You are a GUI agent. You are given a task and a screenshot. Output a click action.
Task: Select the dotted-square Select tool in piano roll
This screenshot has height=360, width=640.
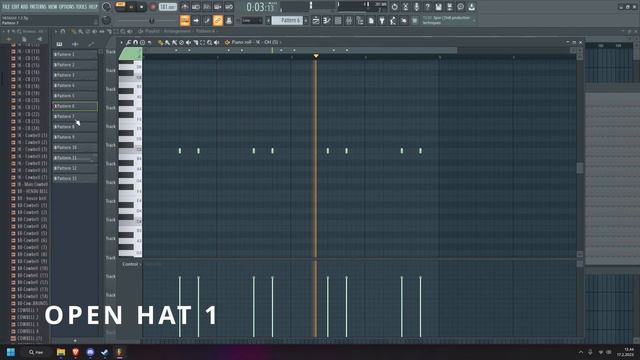(202, 42)
